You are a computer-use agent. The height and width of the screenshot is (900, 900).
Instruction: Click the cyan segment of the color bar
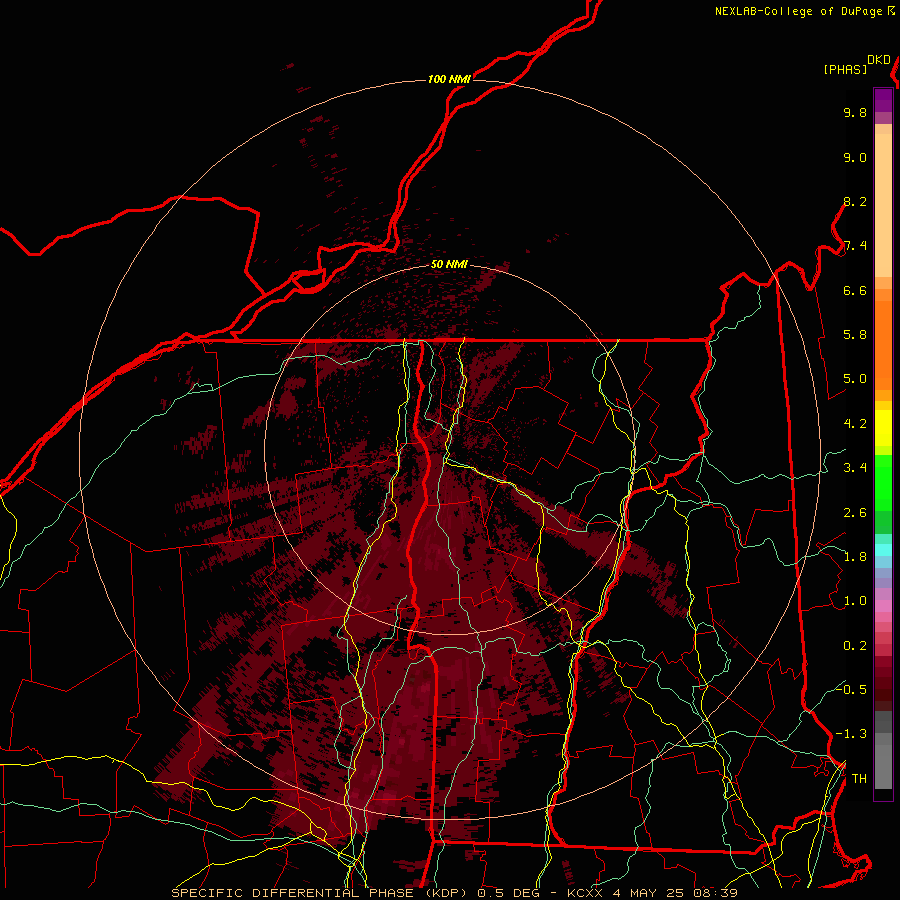(x=883, y=550)
